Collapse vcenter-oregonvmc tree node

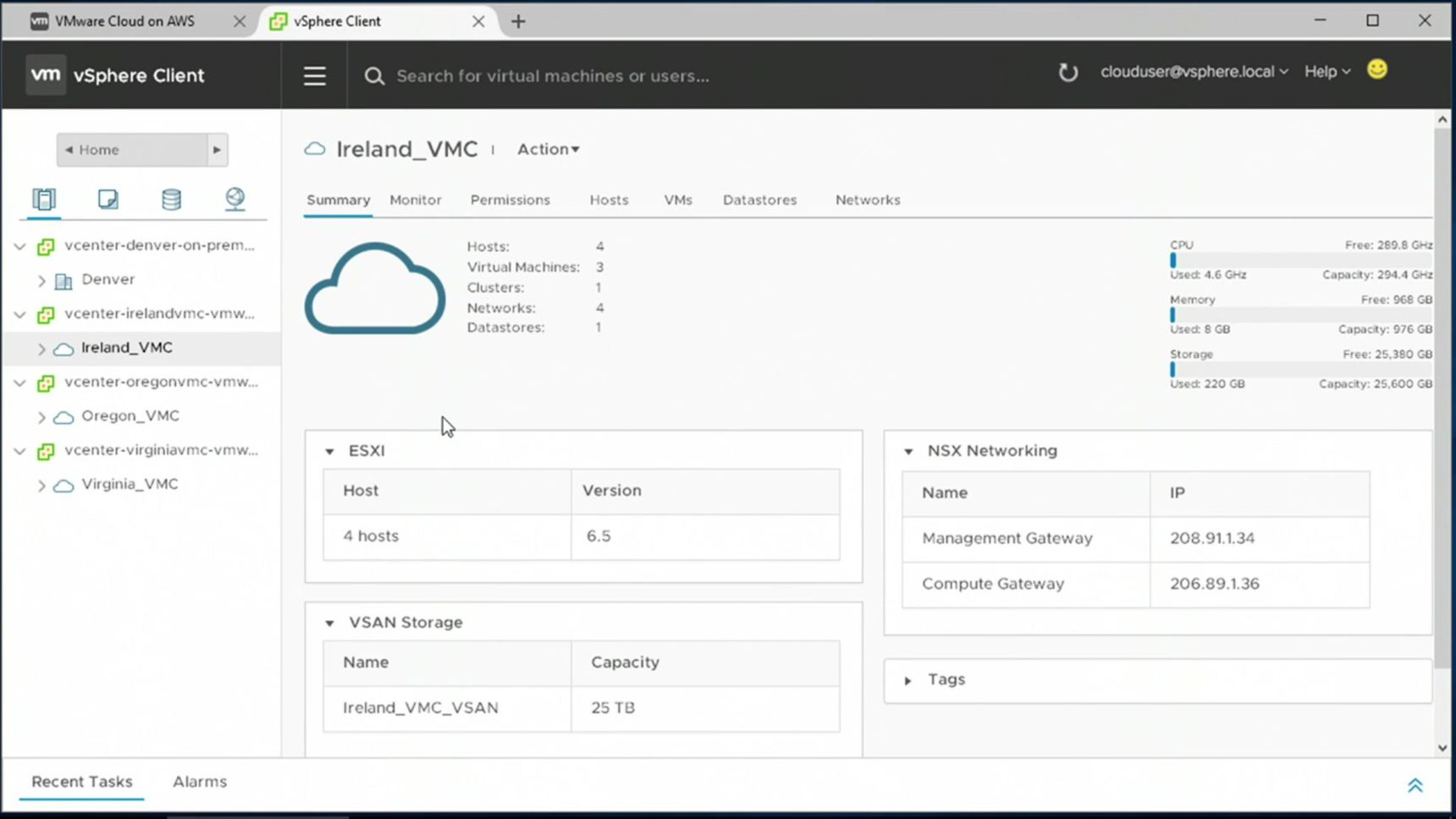[19, 382]
